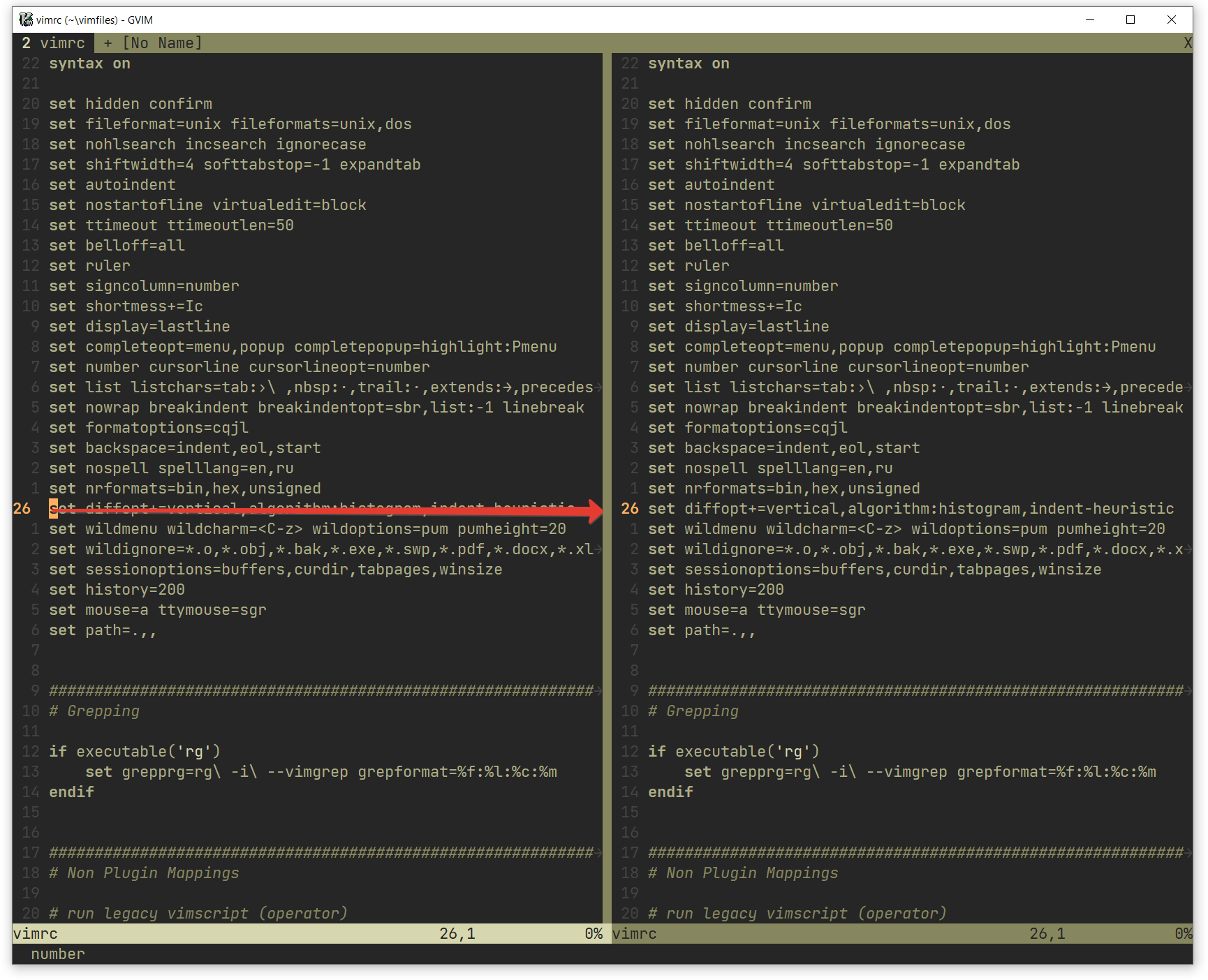Click 'set belloff=all' in right pane

tap(716, 246)
